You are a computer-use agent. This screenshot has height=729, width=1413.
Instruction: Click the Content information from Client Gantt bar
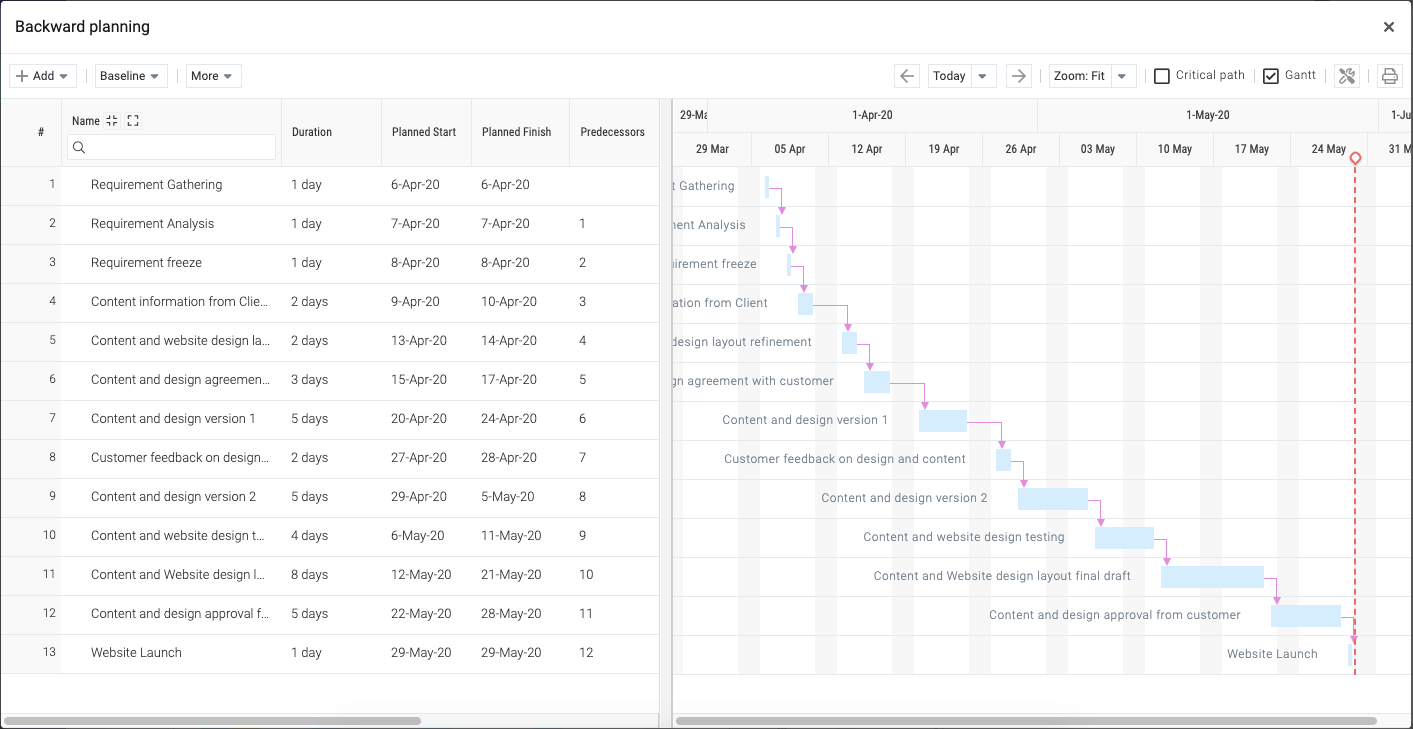(x=805, y=304)
